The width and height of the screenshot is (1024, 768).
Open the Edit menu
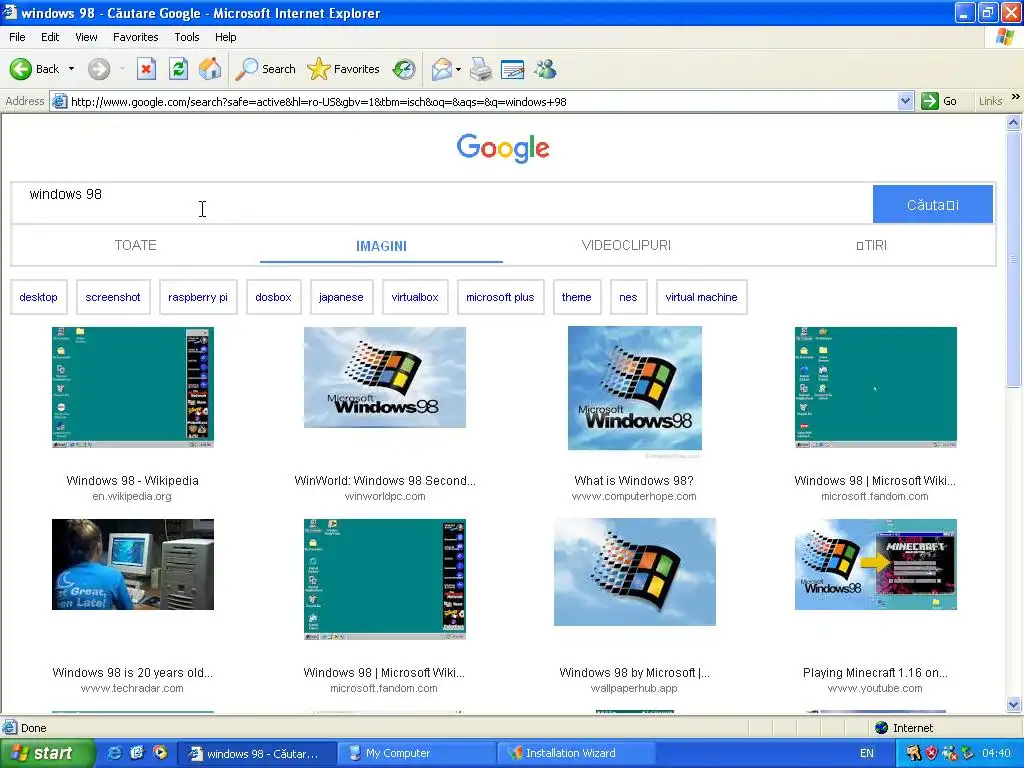[50, 37]
